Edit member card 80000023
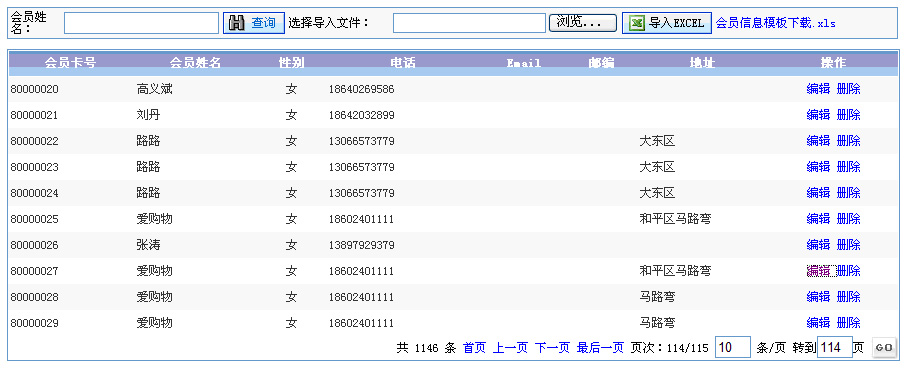This screenshot has height=368, width=906. click(x=818, y=167)
